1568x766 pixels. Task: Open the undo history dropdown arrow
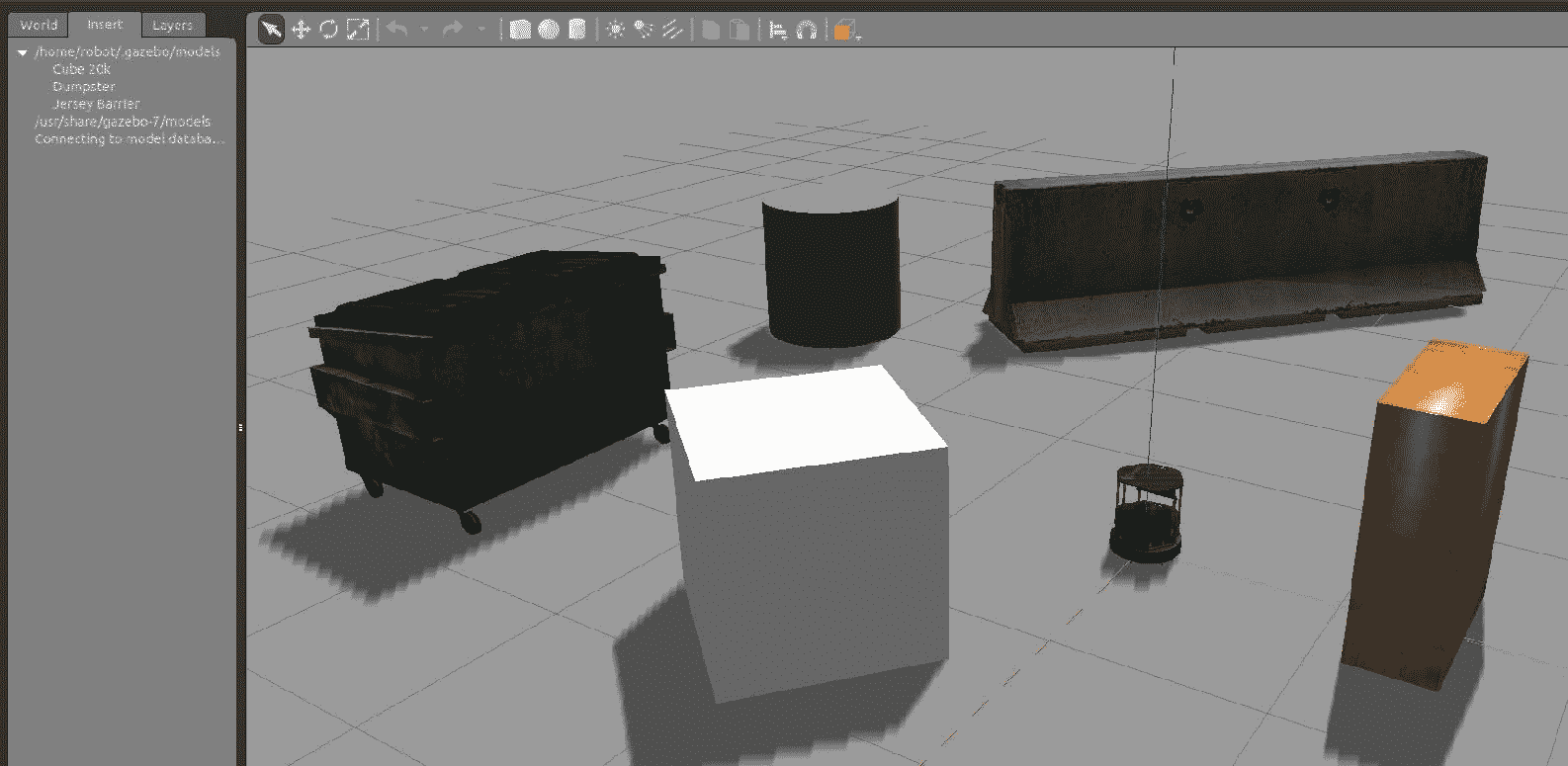point(424,30)
